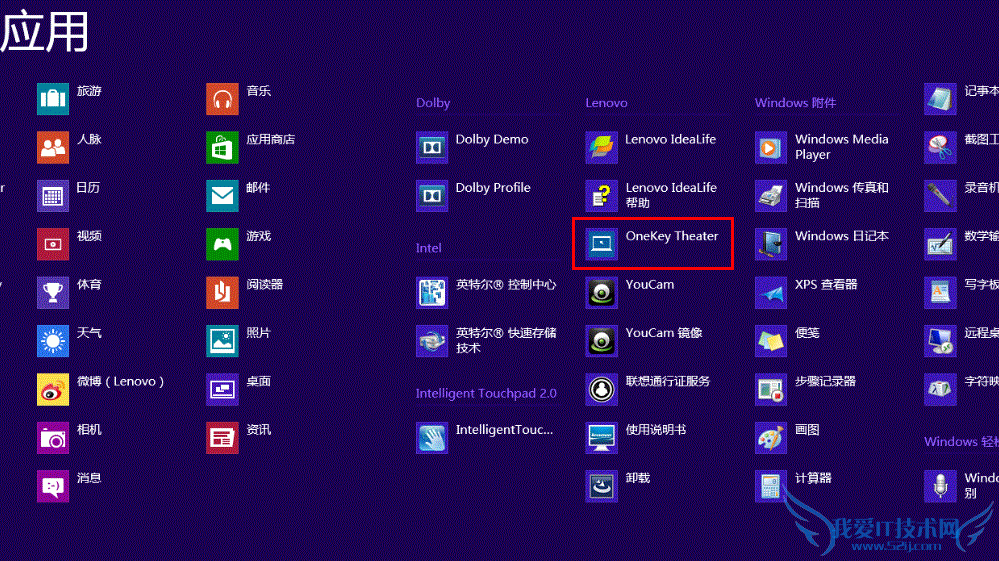Select the Intelligent Touchpad 2.0 group header

point(486,394)
